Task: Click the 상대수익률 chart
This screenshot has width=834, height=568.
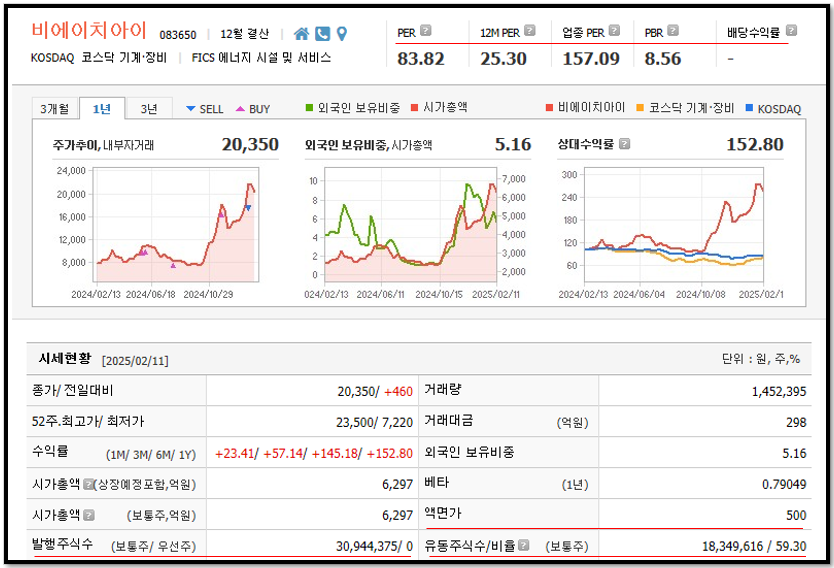Action: coord(674,224)
